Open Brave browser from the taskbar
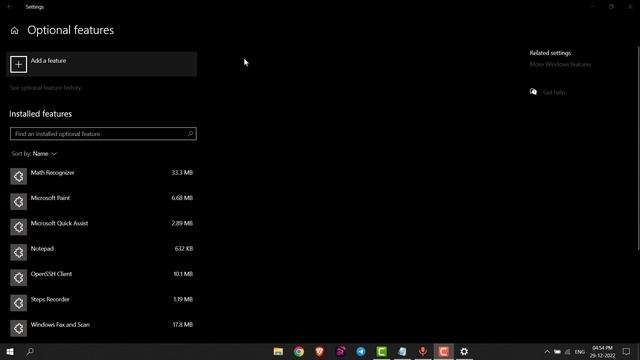 pyautogui.click(x=320, y=351)
